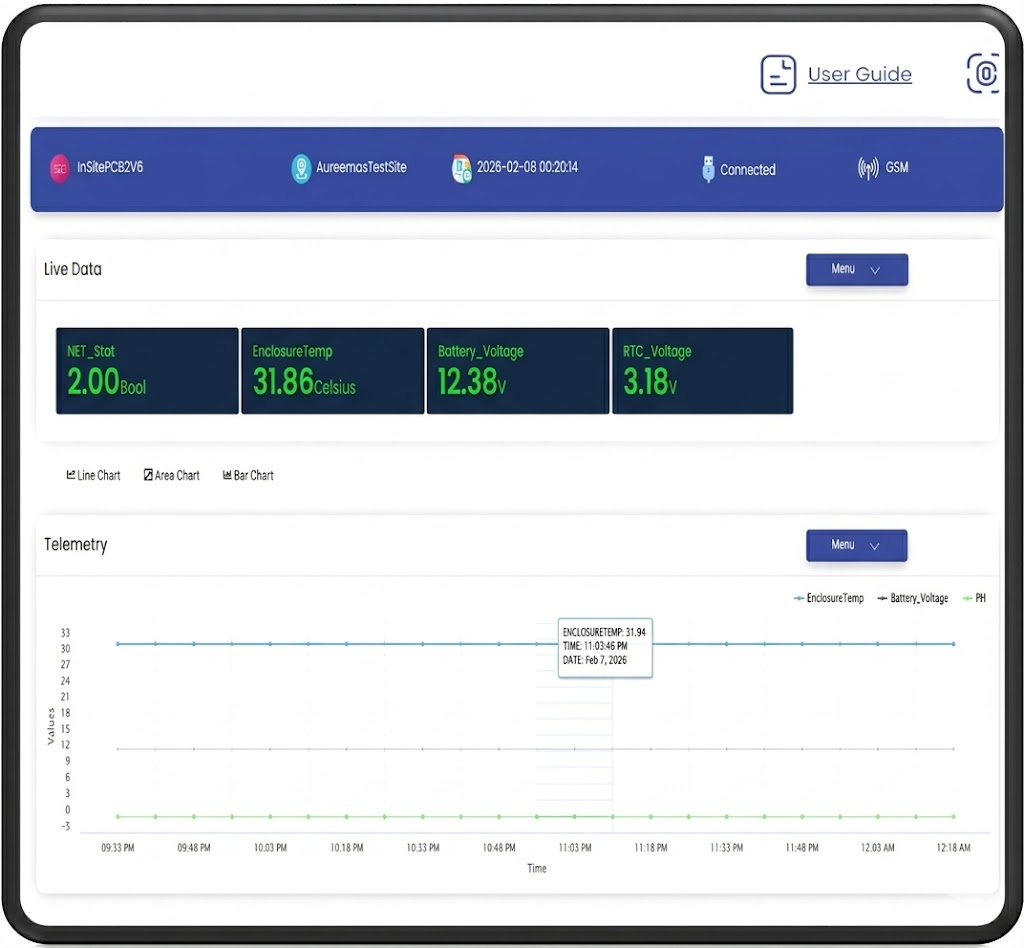
Task: Switch to Area Chart view
Action: coord(171,475)
